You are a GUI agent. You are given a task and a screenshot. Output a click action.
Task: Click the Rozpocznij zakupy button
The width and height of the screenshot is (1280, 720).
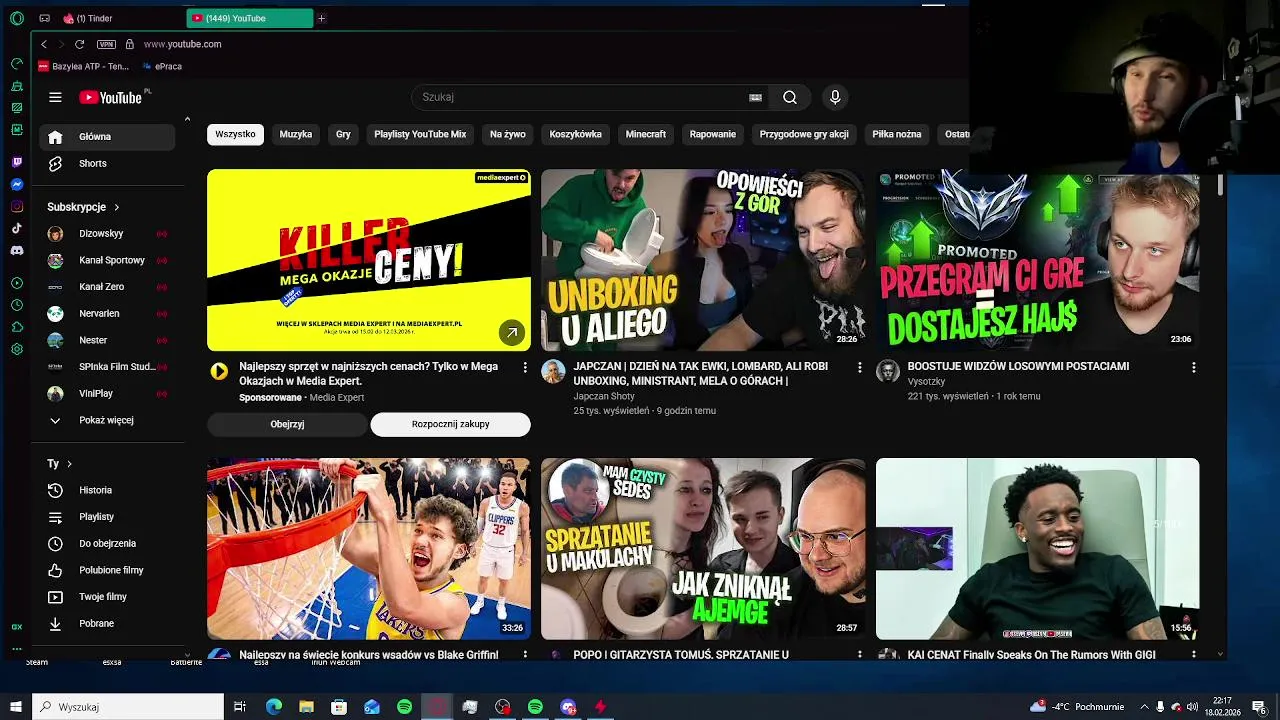(x=450, y=424)
